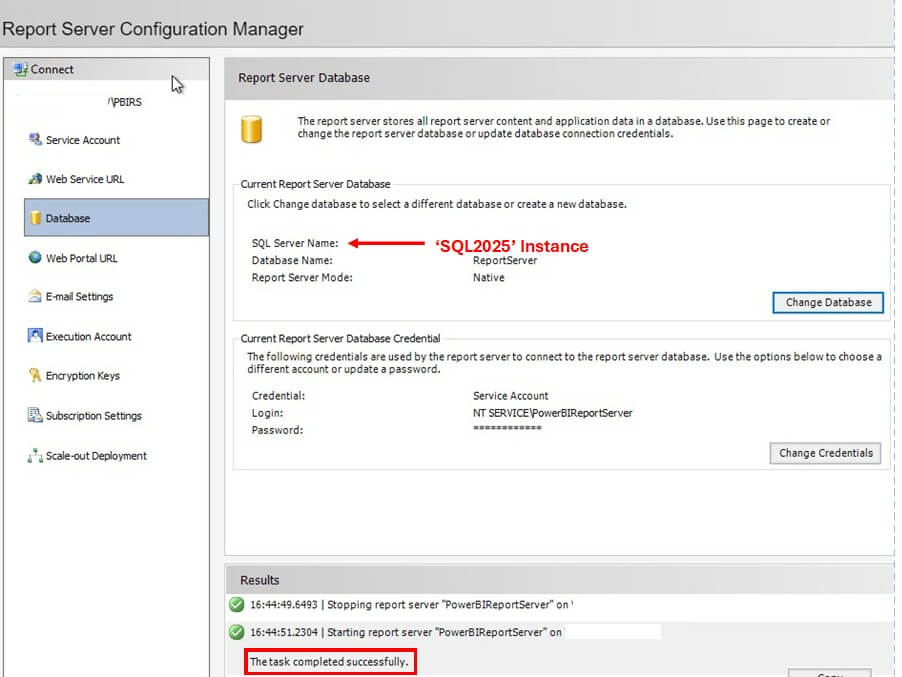Switch to Web Portal URL page
Screen dimensions: 902x677
[81, 258]
